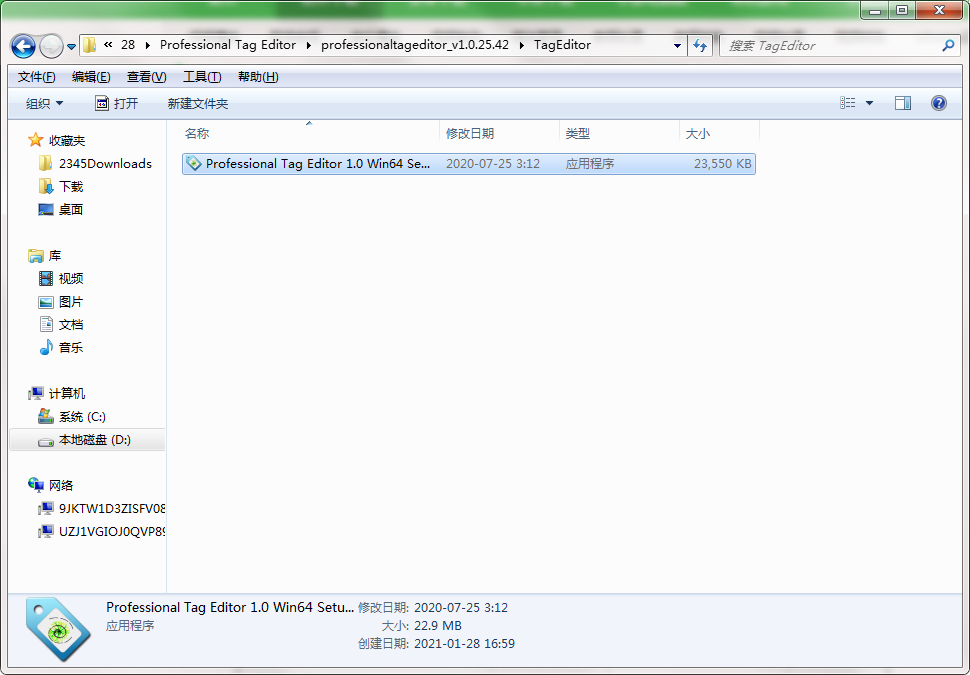Click the details pane 修改日期 value
This screenshot has height=675, width=970.
461,608
